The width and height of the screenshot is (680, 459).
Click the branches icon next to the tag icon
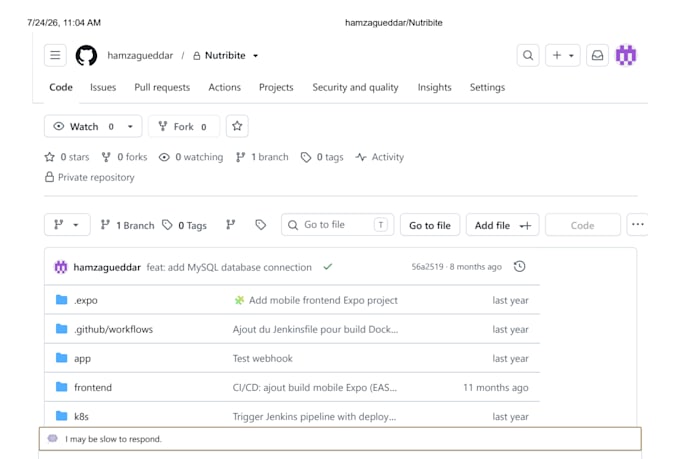(x=230, y=225)
